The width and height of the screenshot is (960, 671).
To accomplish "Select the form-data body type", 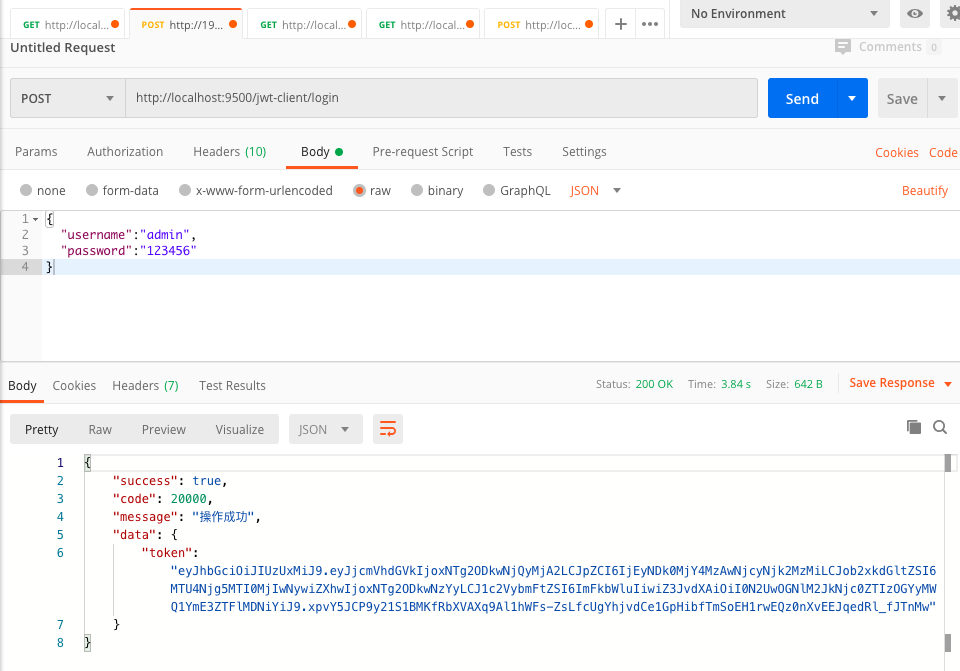I will pyautogui.click(x=92, y=190).
